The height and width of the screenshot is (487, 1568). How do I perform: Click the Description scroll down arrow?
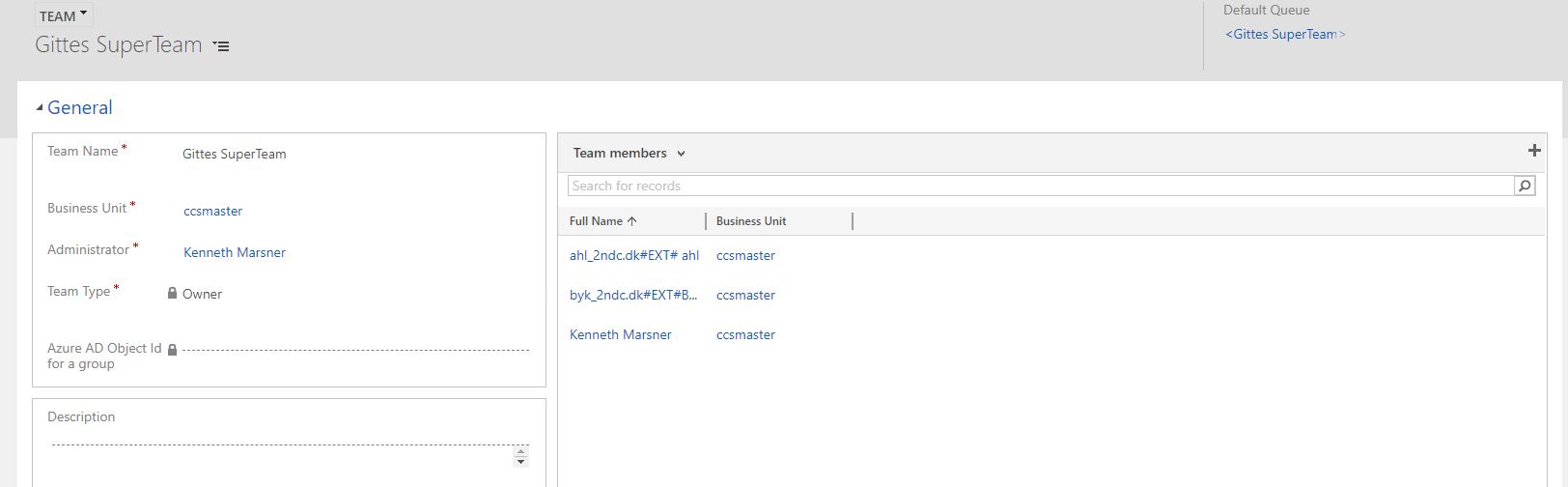point(520,462)
